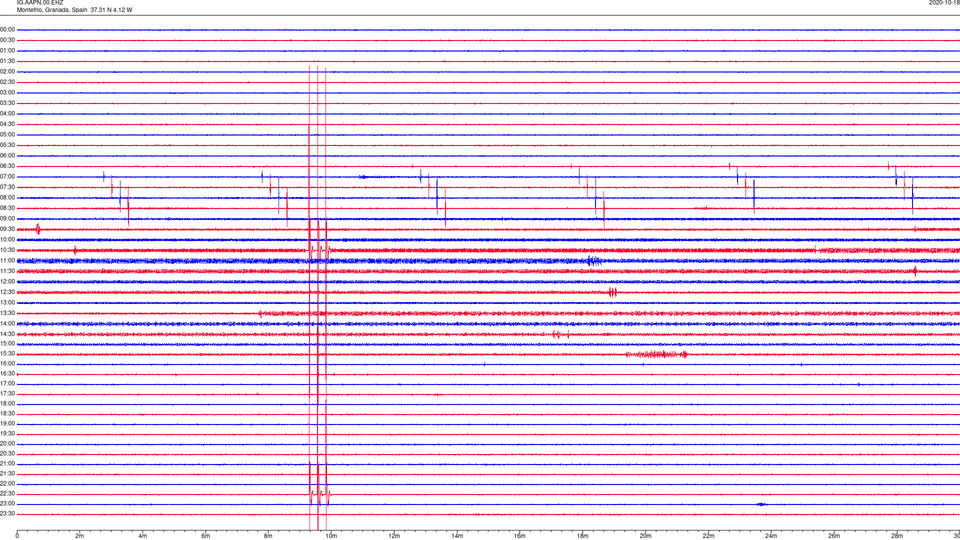
Task: Click the 18m tick label on the axis
Action: (582, 536)
